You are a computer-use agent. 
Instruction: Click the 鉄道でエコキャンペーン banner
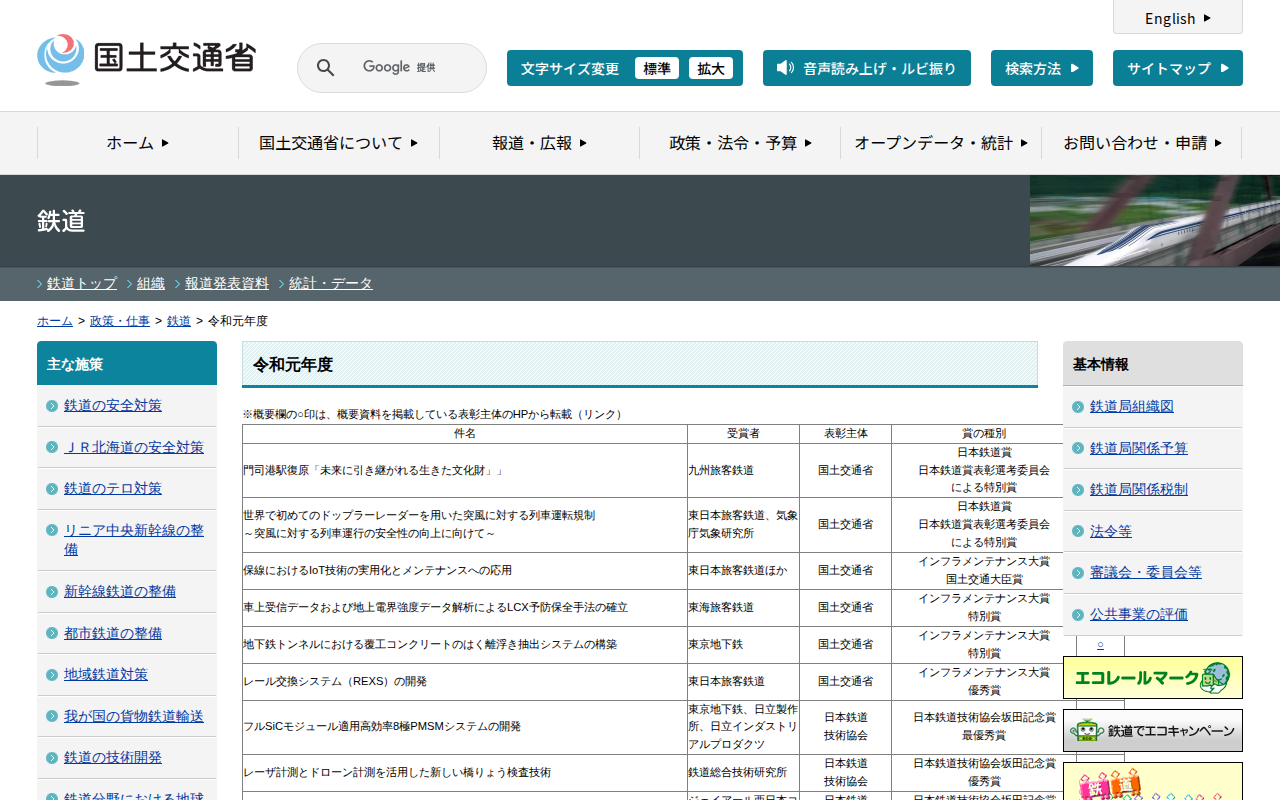1152,731
